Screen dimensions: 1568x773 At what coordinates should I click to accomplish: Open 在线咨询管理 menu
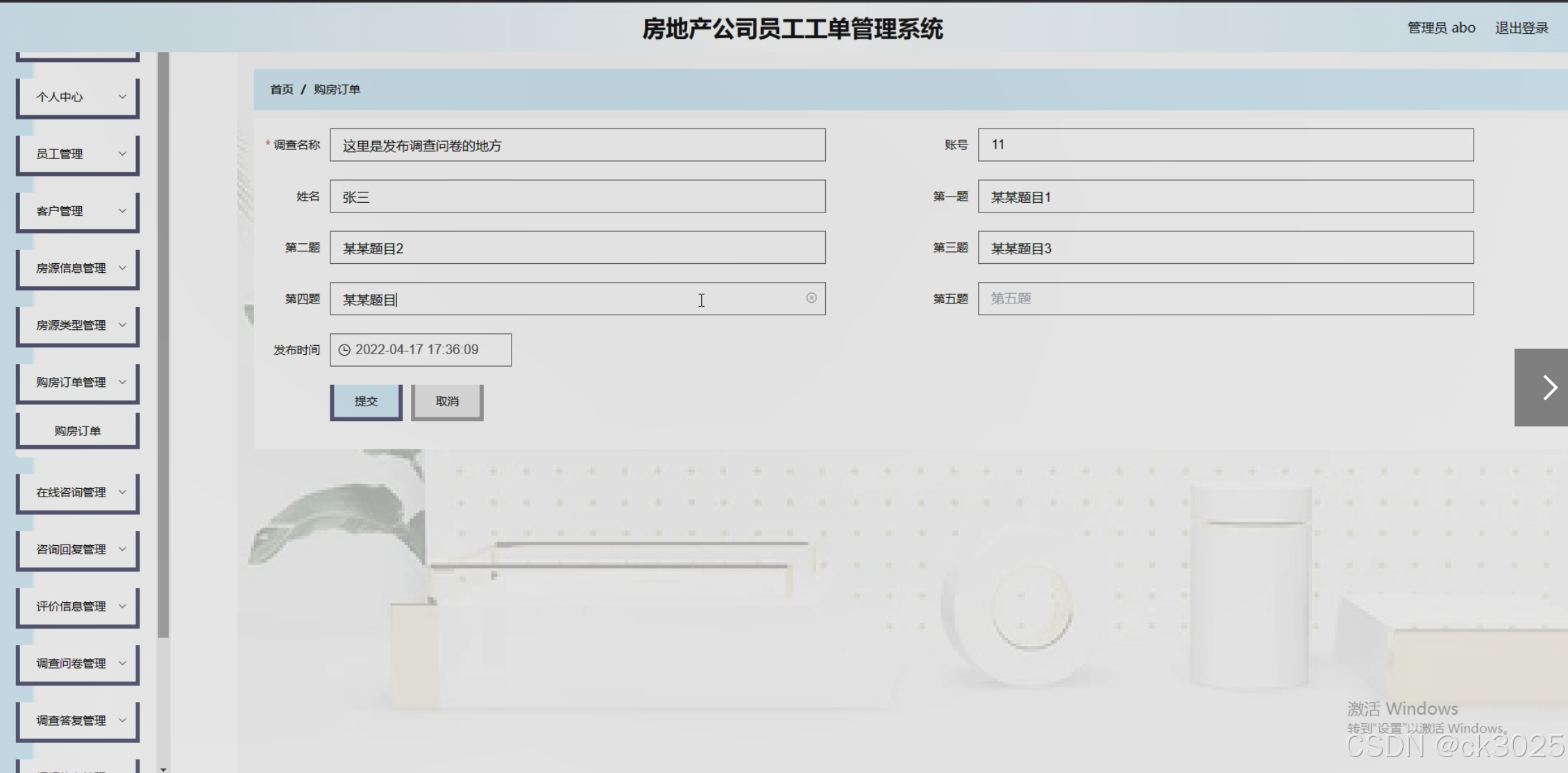tap(77, 492)
